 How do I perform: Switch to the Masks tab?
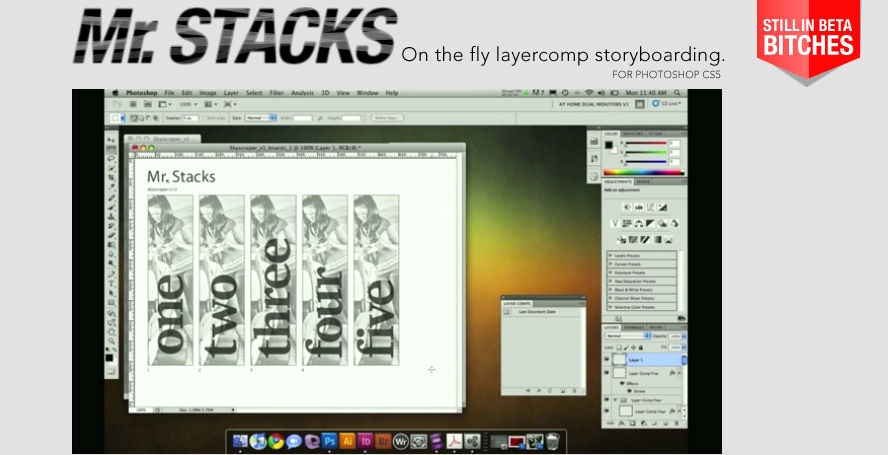coord(642,182)
